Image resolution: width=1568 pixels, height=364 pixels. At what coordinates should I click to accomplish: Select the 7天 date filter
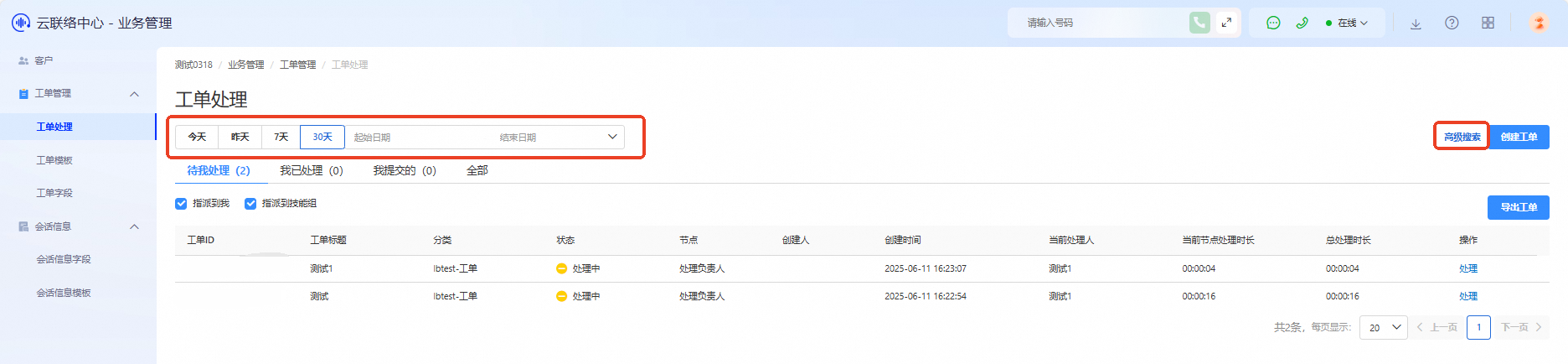point(281,137)
